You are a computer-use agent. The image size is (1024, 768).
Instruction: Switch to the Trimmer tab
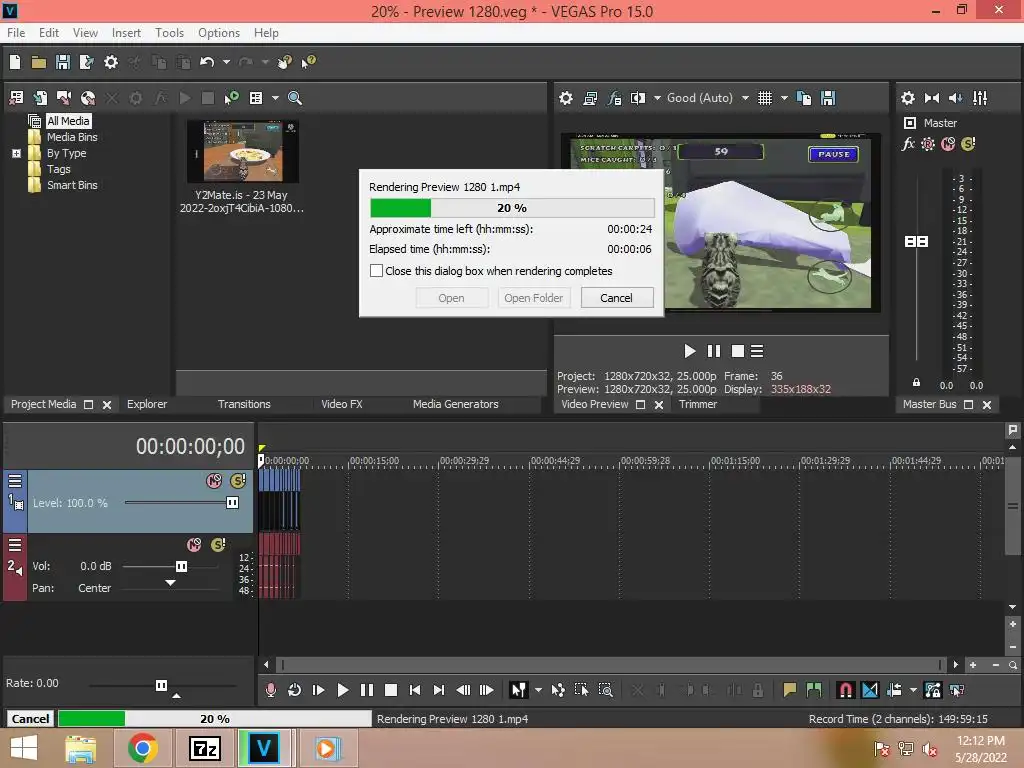pos(697,404)
